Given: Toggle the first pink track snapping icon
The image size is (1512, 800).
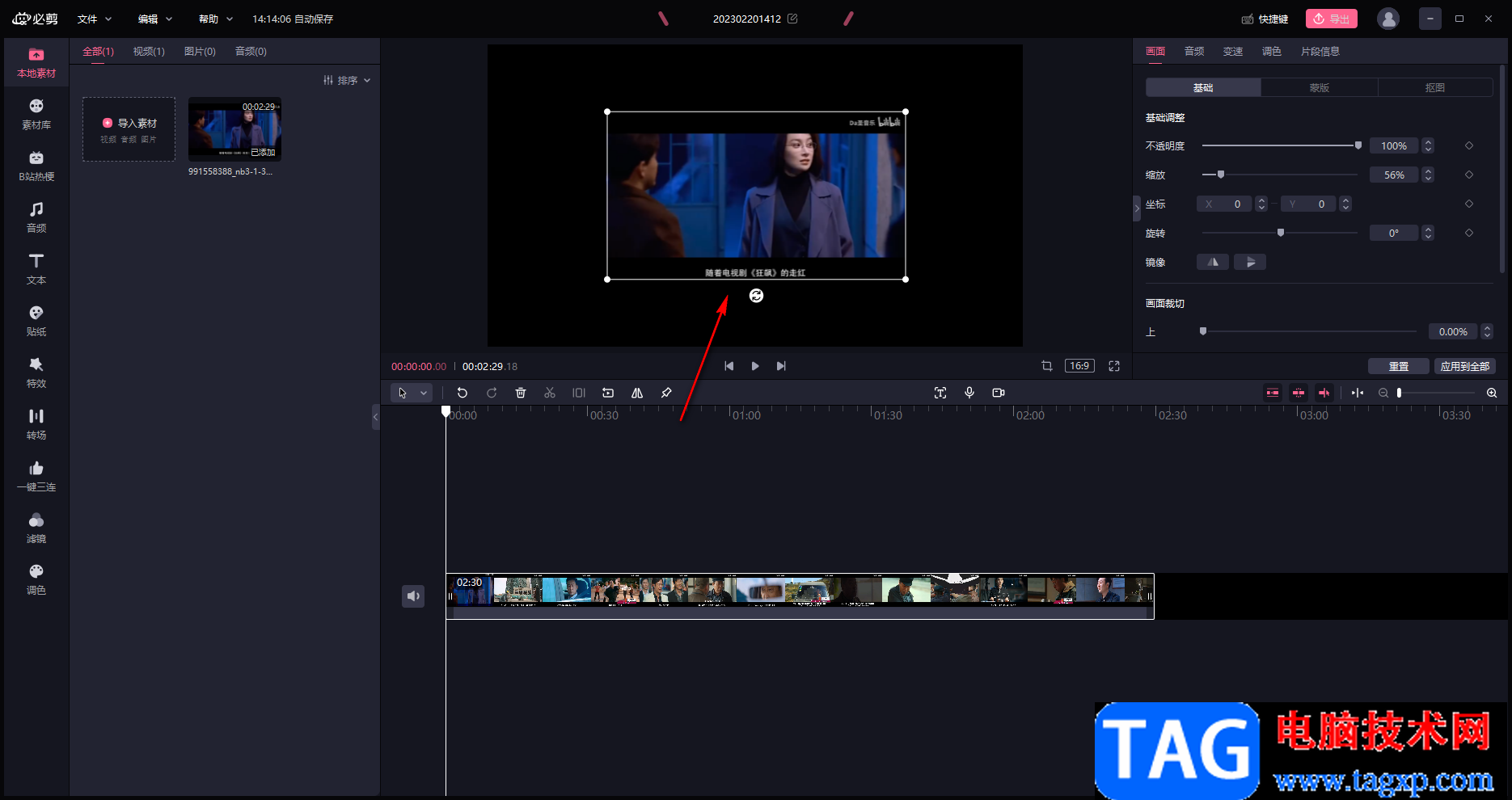Looking at the screenshot, I should click(x=1273, y=393).
